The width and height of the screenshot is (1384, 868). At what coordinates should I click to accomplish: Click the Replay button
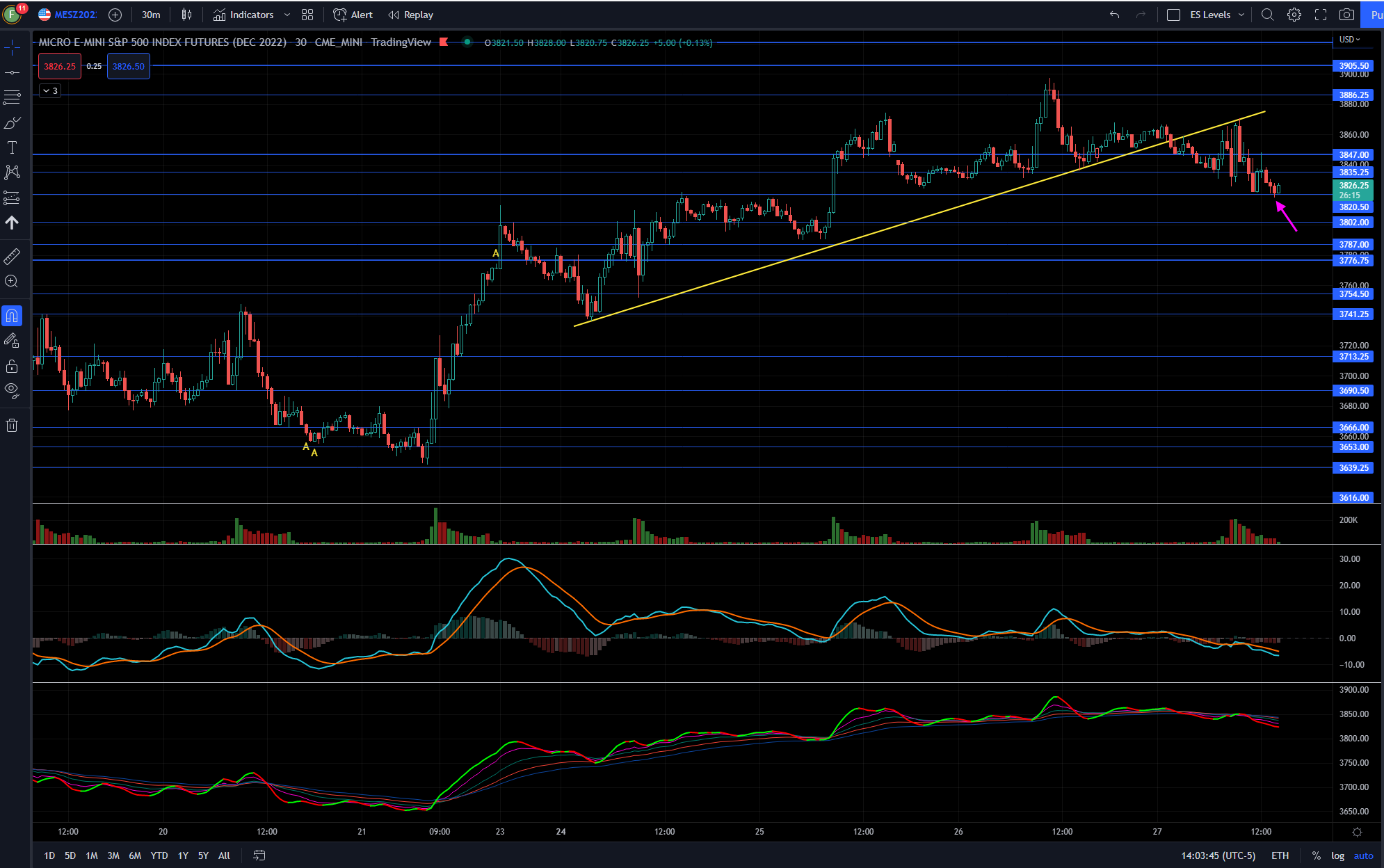(x=410, y=15)
